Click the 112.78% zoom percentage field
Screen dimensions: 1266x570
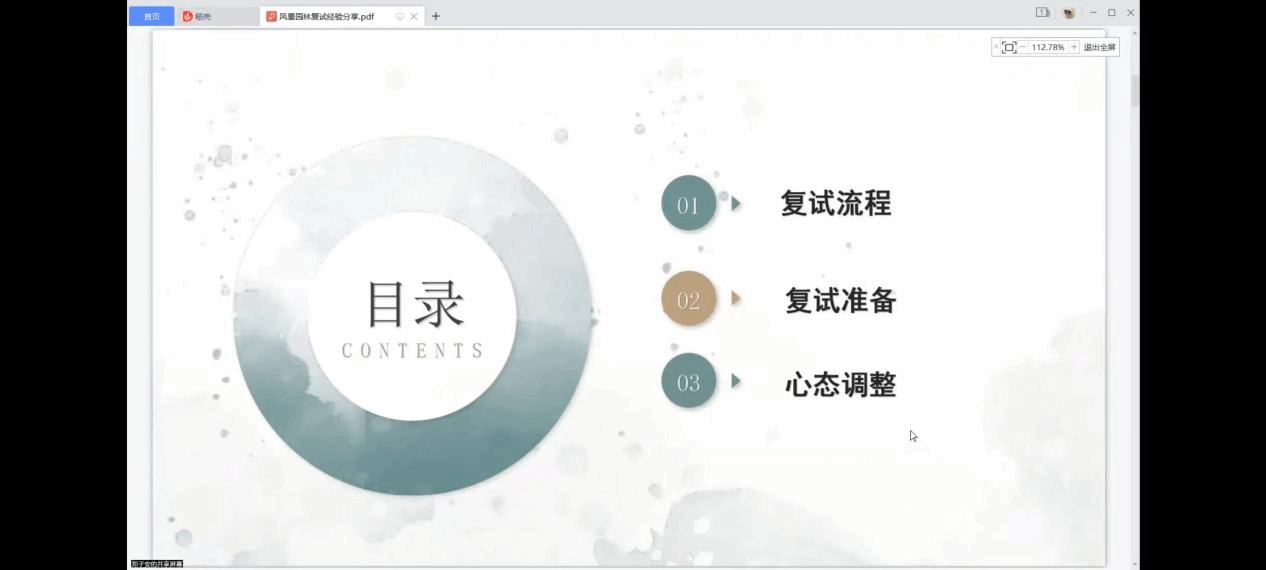click(x=1048, y=47)
